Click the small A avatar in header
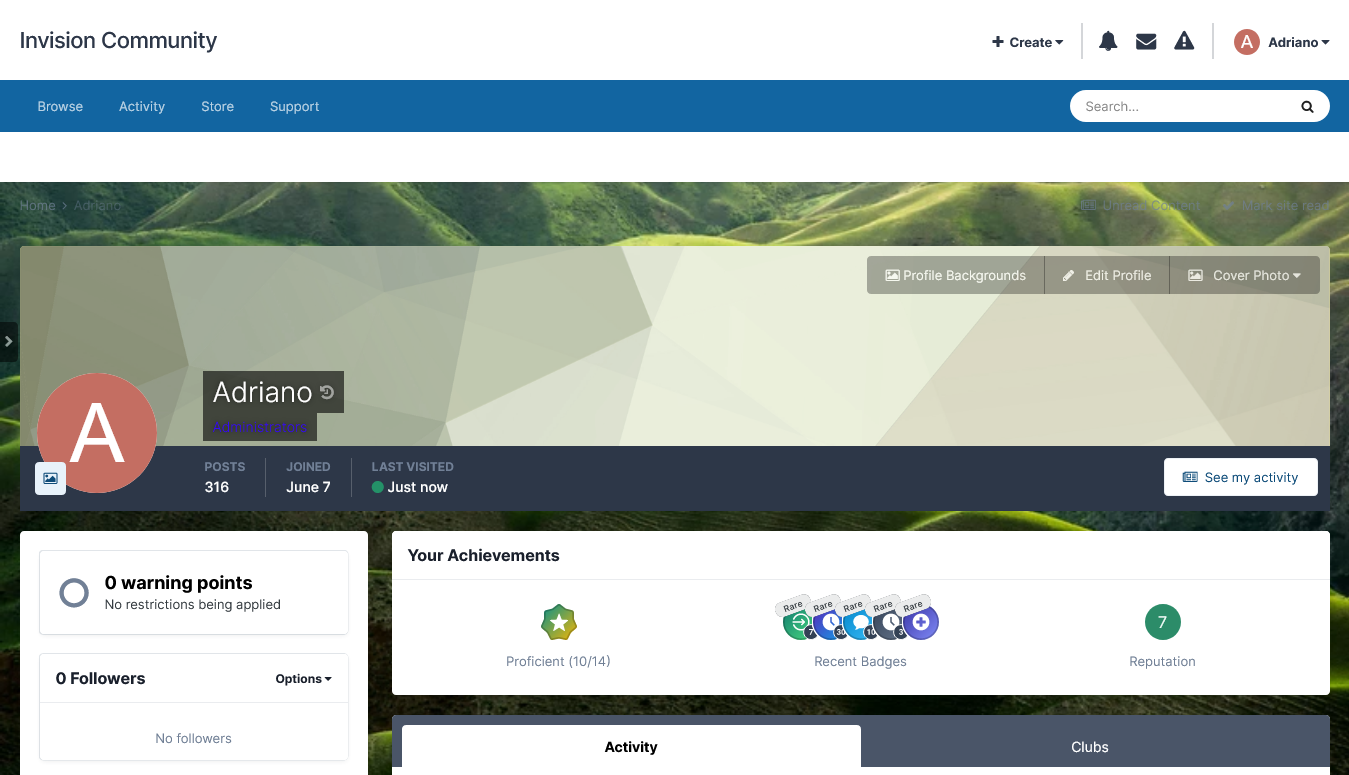The image size is (1349, 775). pos(1246,41)
